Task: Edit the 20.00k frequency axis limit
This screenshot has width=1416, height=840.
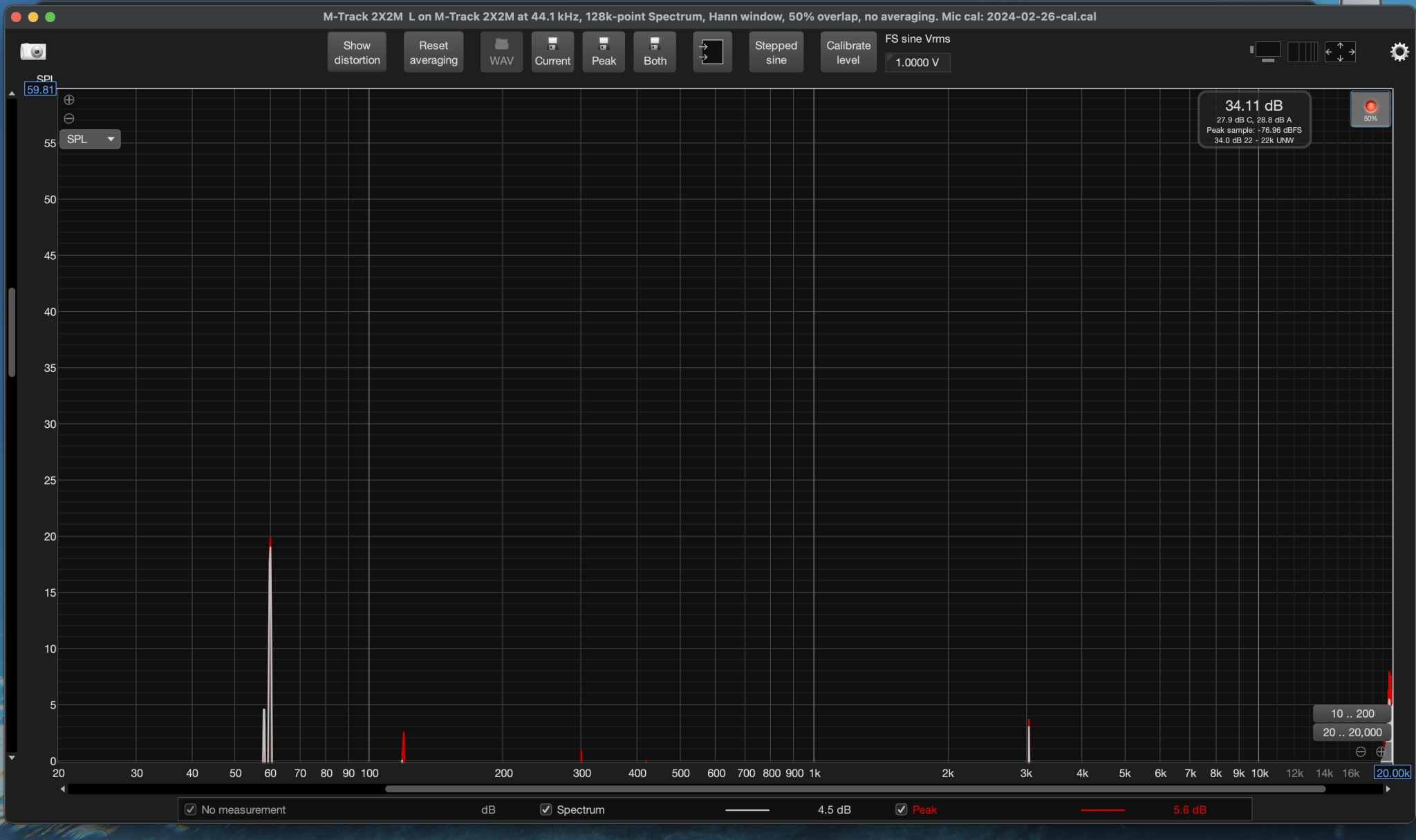Action: point(1392,773)
